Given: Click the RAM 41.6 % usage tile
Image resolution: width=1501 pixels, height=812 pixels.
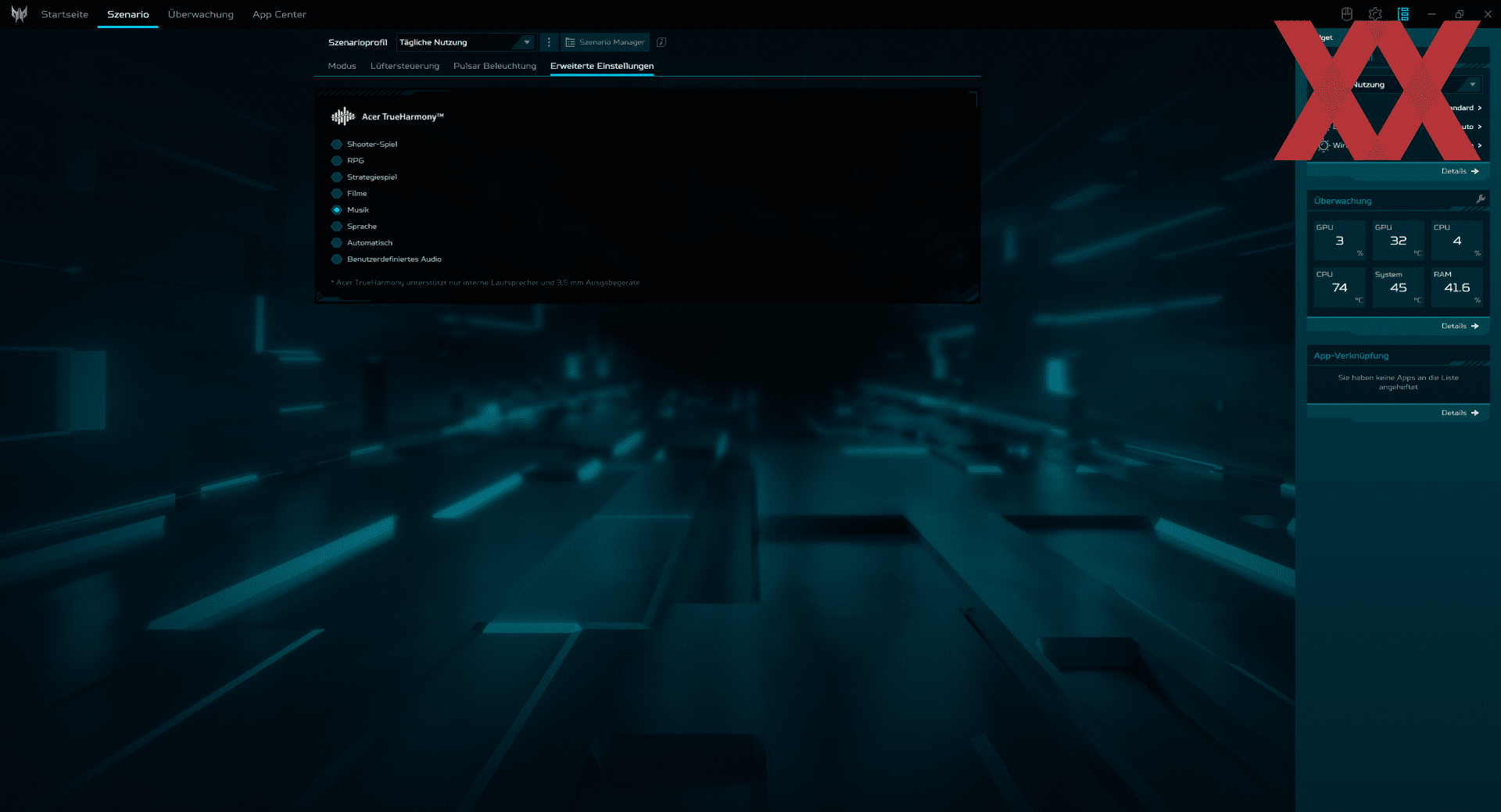Looking at the screenshot, I should tap(1456, 287).
